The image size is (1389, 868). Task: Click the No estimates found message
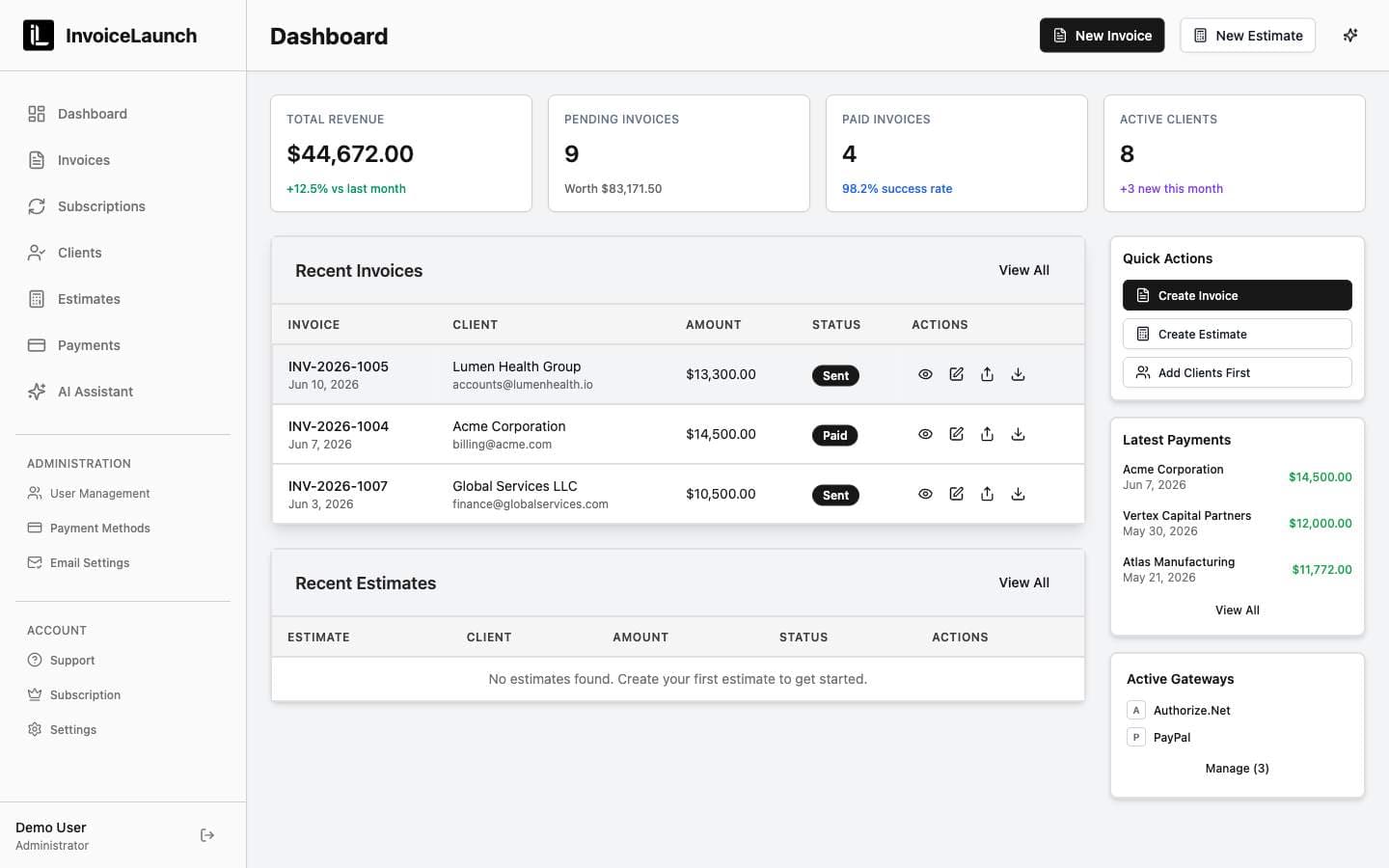[x=677, y=679]
